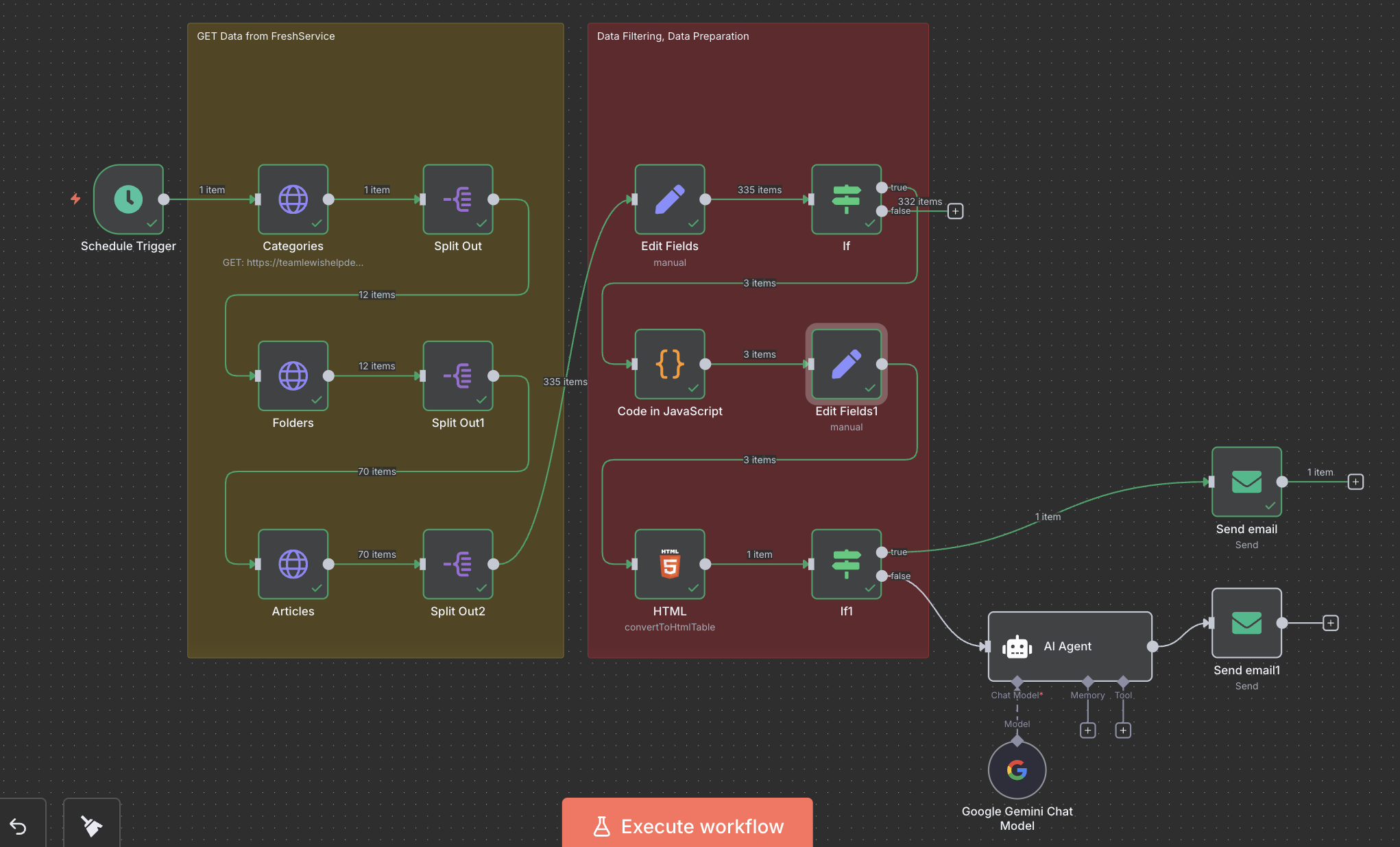Open the HTML convertToHtmlTable node
The width and height of the screenshot is (1400, 847).
click(669, 565)
